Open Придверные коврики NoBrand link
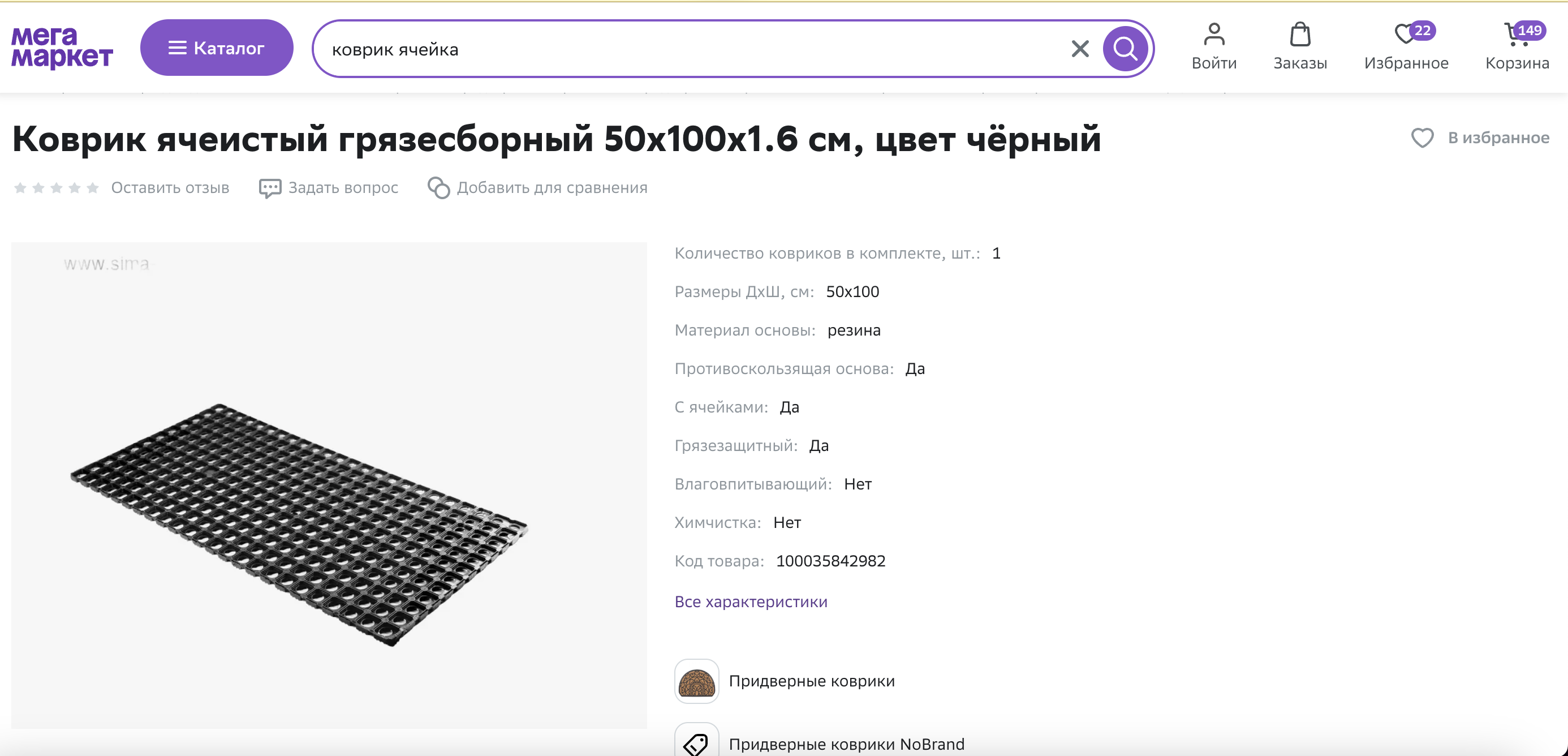 pyautogui.click(x=846, y=745)
